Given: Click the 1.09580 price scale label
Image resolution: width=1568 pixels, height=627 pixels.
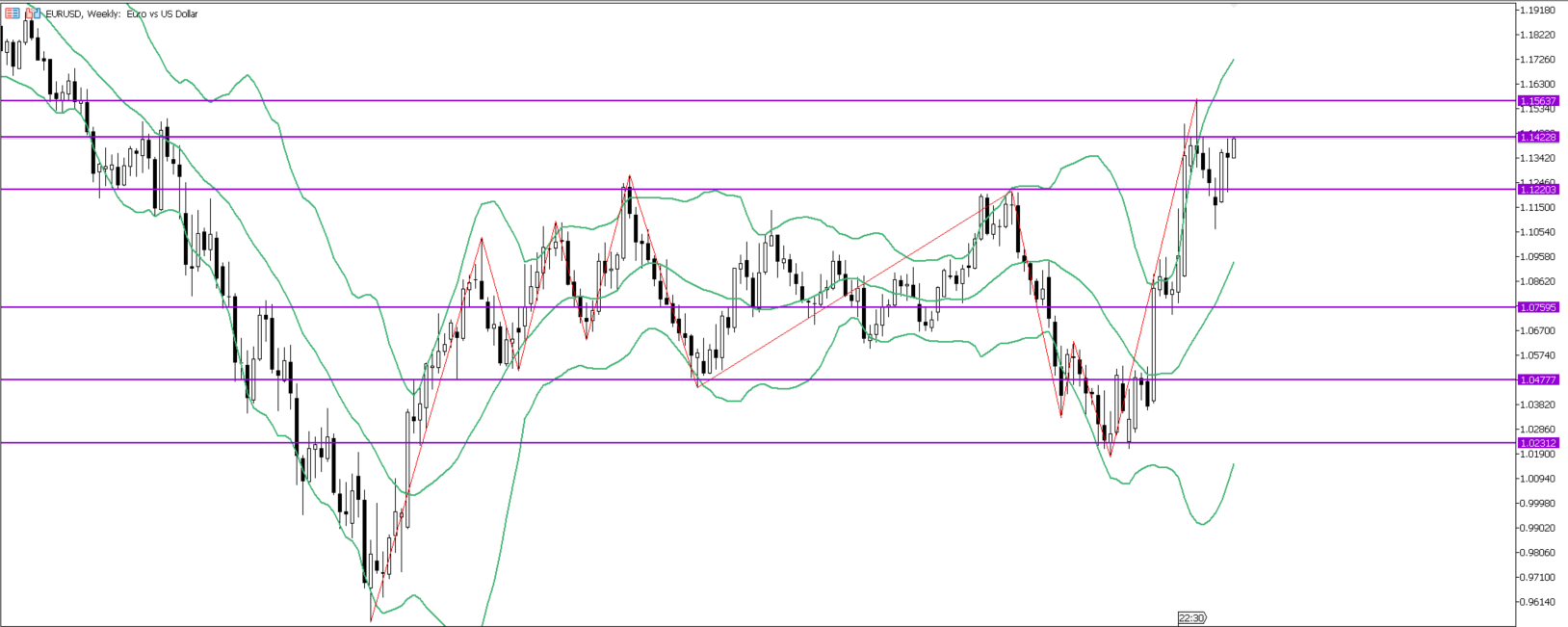Looking at the screenshot, I should tap(1537, 257).
